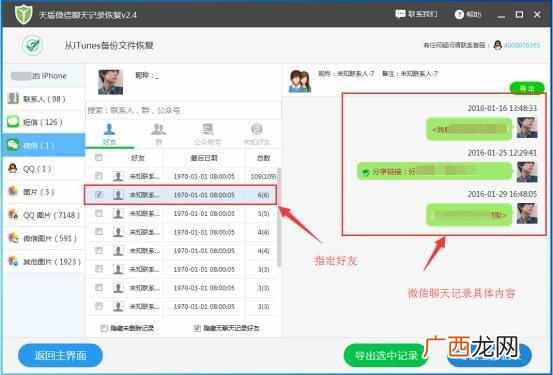The height and width of the screenshot is (375, 553).
Task: Switch to the fourth tab right of 公众号
Action: pos(257,134)
